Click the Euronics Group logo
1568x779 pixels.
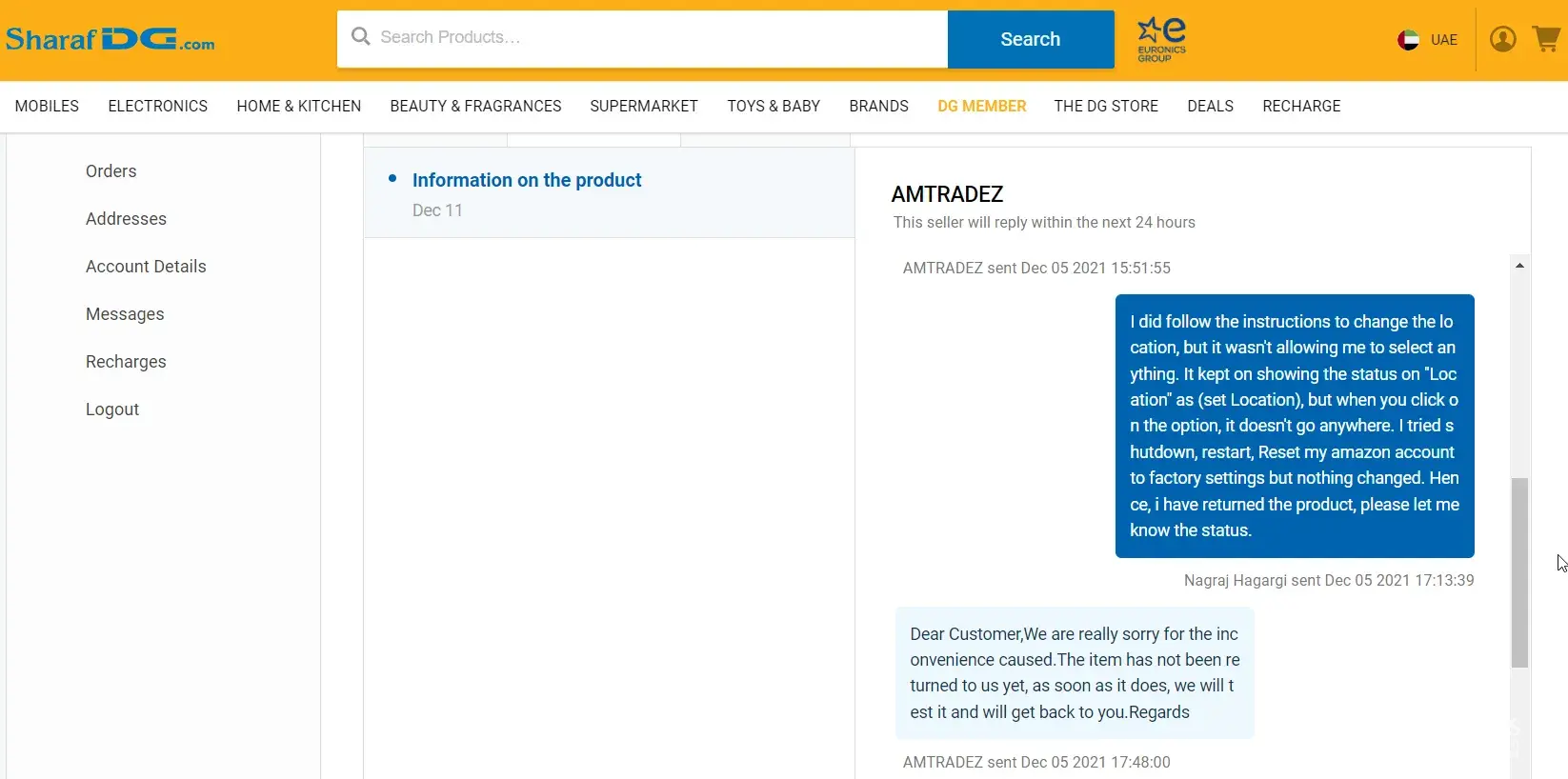tap(1161, 39)
